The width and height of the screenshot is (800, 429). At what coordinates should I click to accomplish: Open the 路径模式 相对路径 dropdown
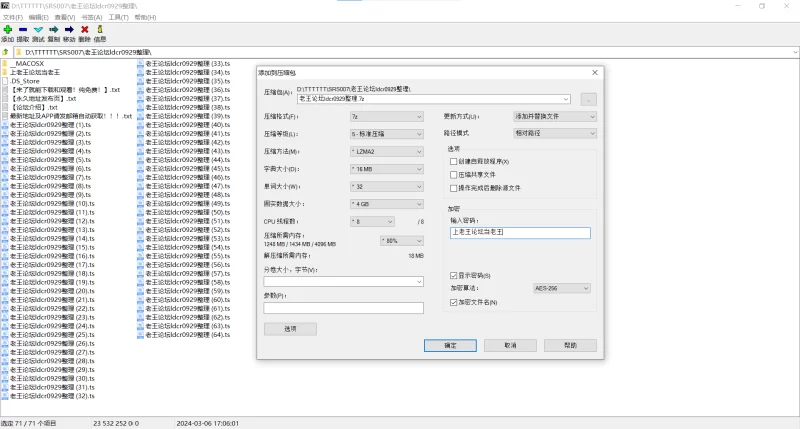pos(555,133)
